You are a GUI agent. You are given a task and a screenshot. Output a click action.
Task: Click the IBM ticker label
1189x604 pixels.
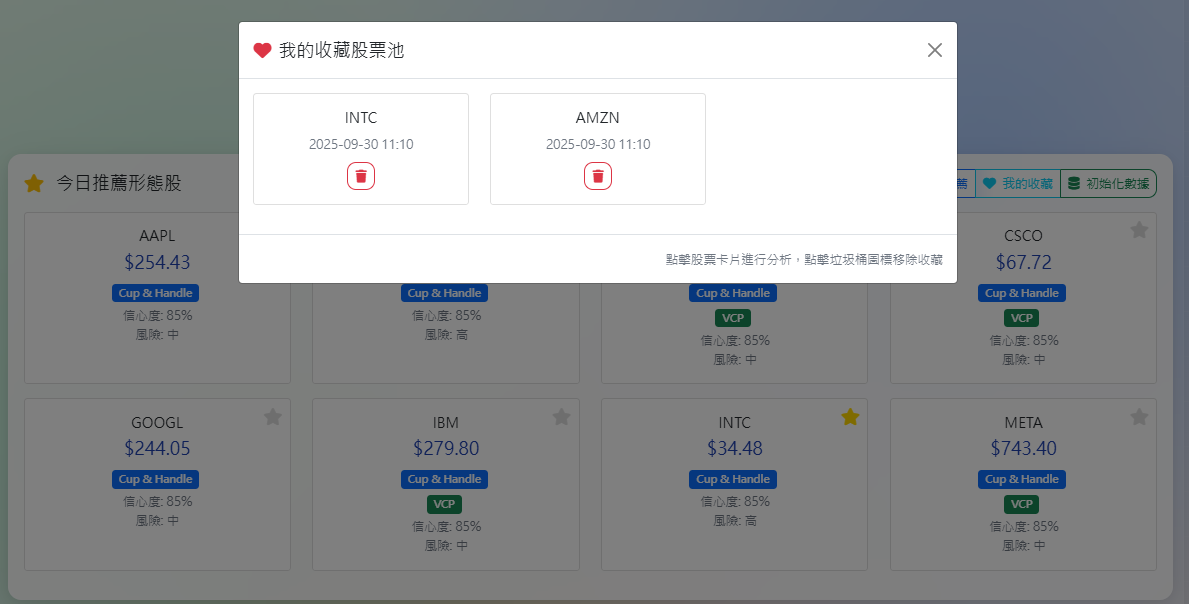pyautogui.click(x=446, y=422)
